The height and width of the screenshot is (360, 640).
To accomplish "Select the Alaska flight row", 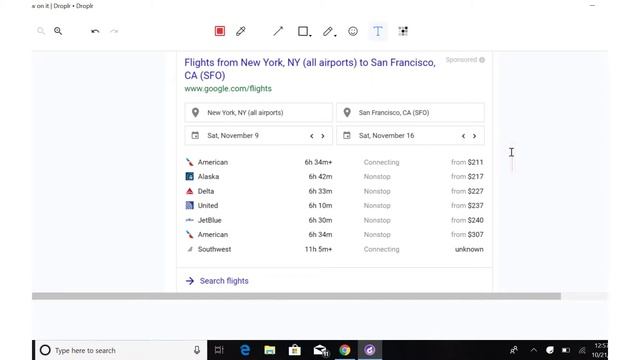I will [334, 177].
